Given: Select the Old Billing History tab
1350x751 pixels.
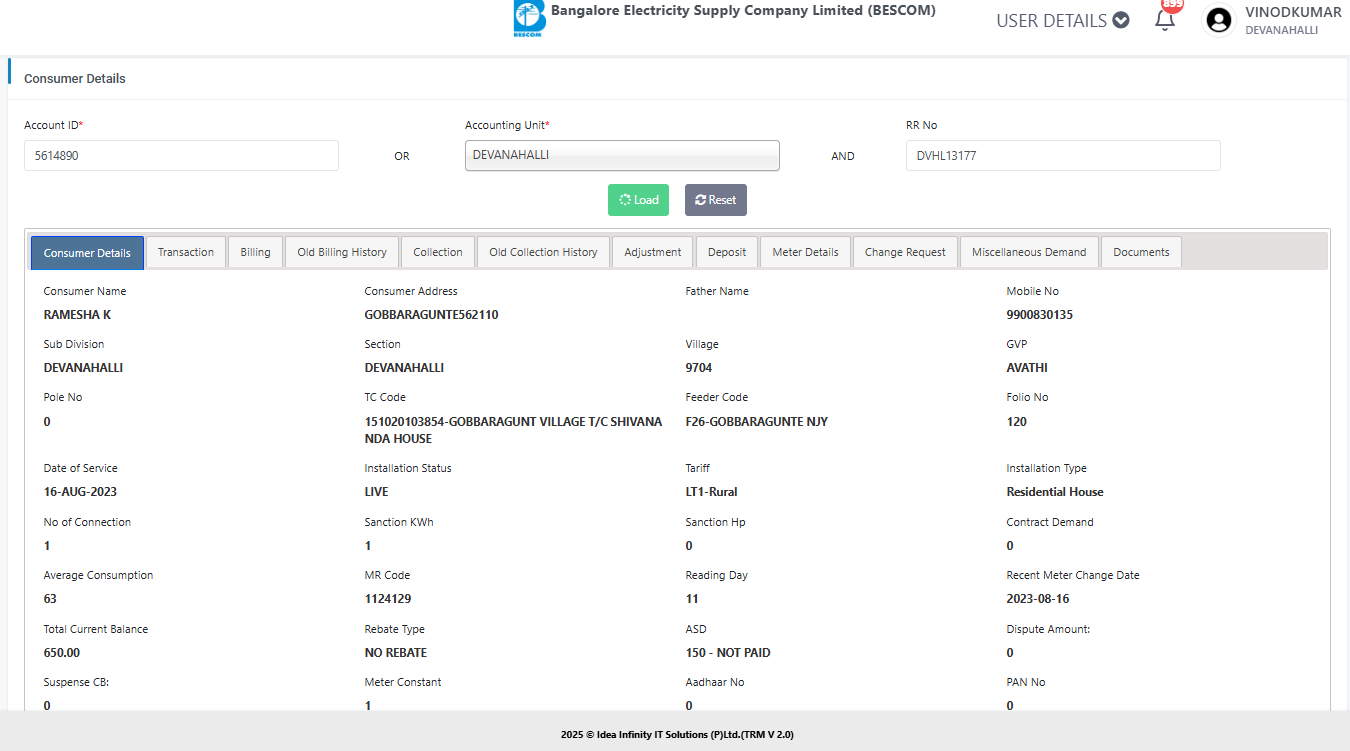Looking at the screenshot, I should pos(342,252).
